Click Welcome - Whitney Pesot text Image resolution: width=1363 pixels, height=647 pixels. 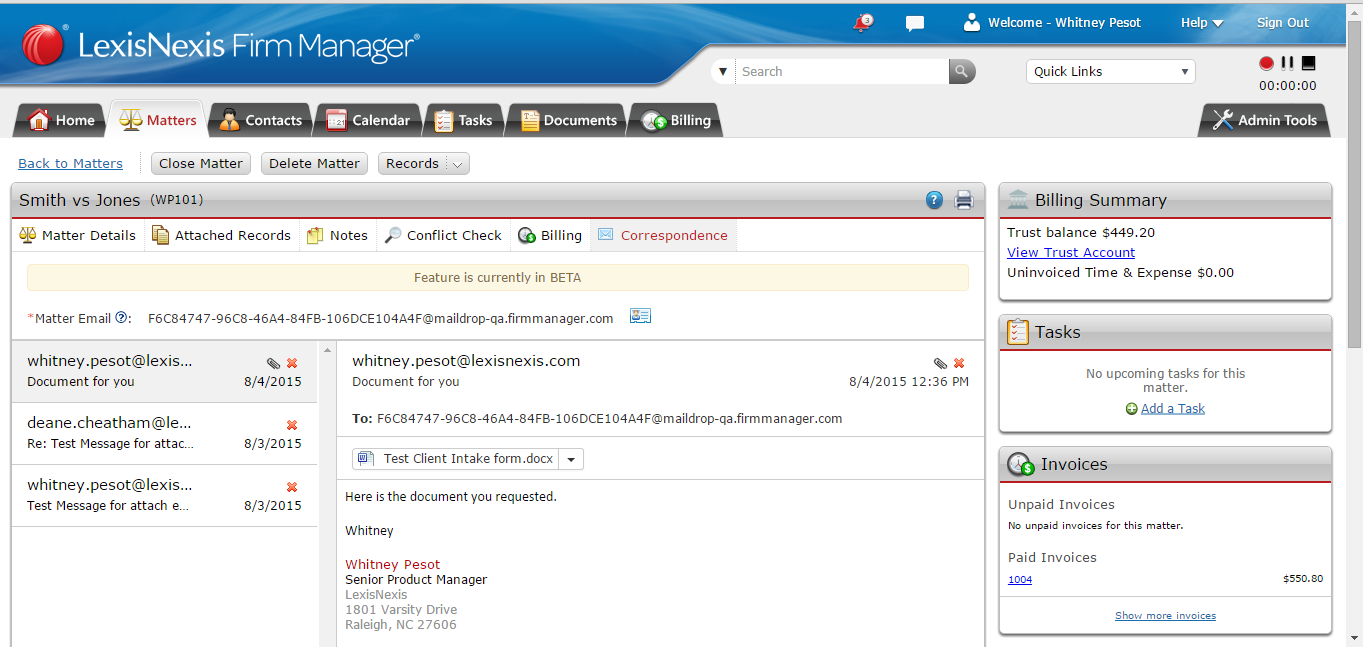pos(1064,23)
